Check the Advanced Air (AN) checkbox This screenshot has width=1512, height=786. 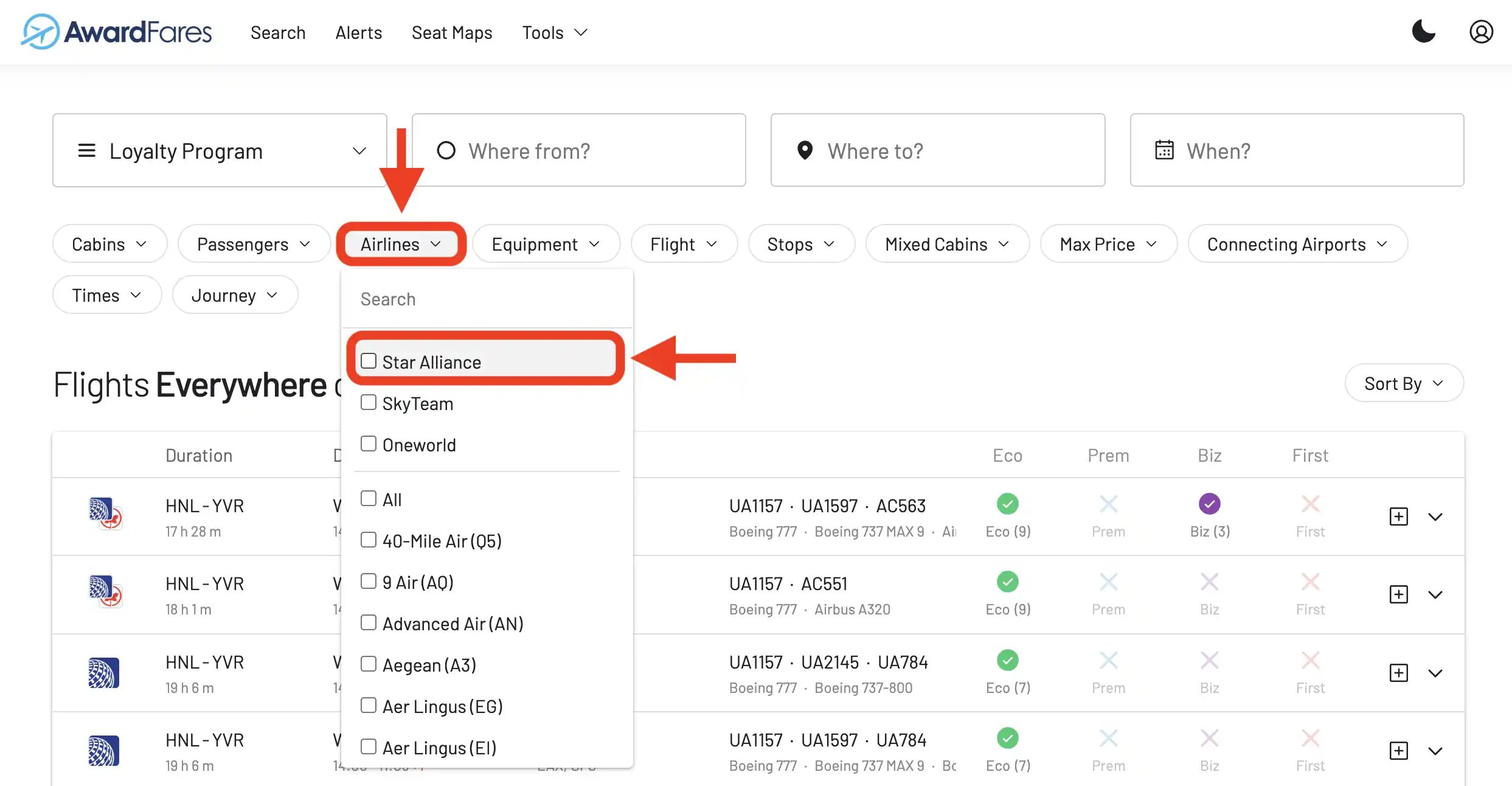pyautogui.click(x=368, y=622)
